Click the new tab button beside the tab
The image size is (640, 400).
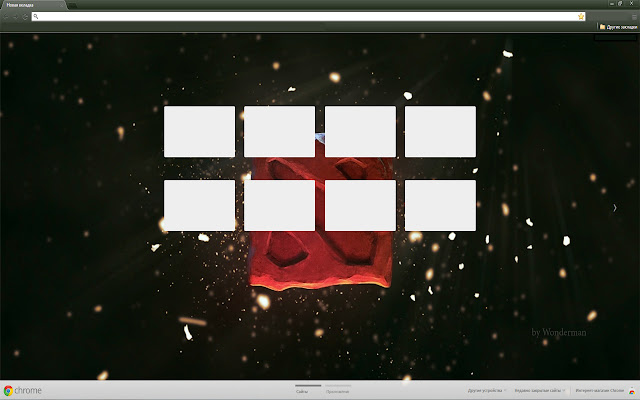coord(73,5)
